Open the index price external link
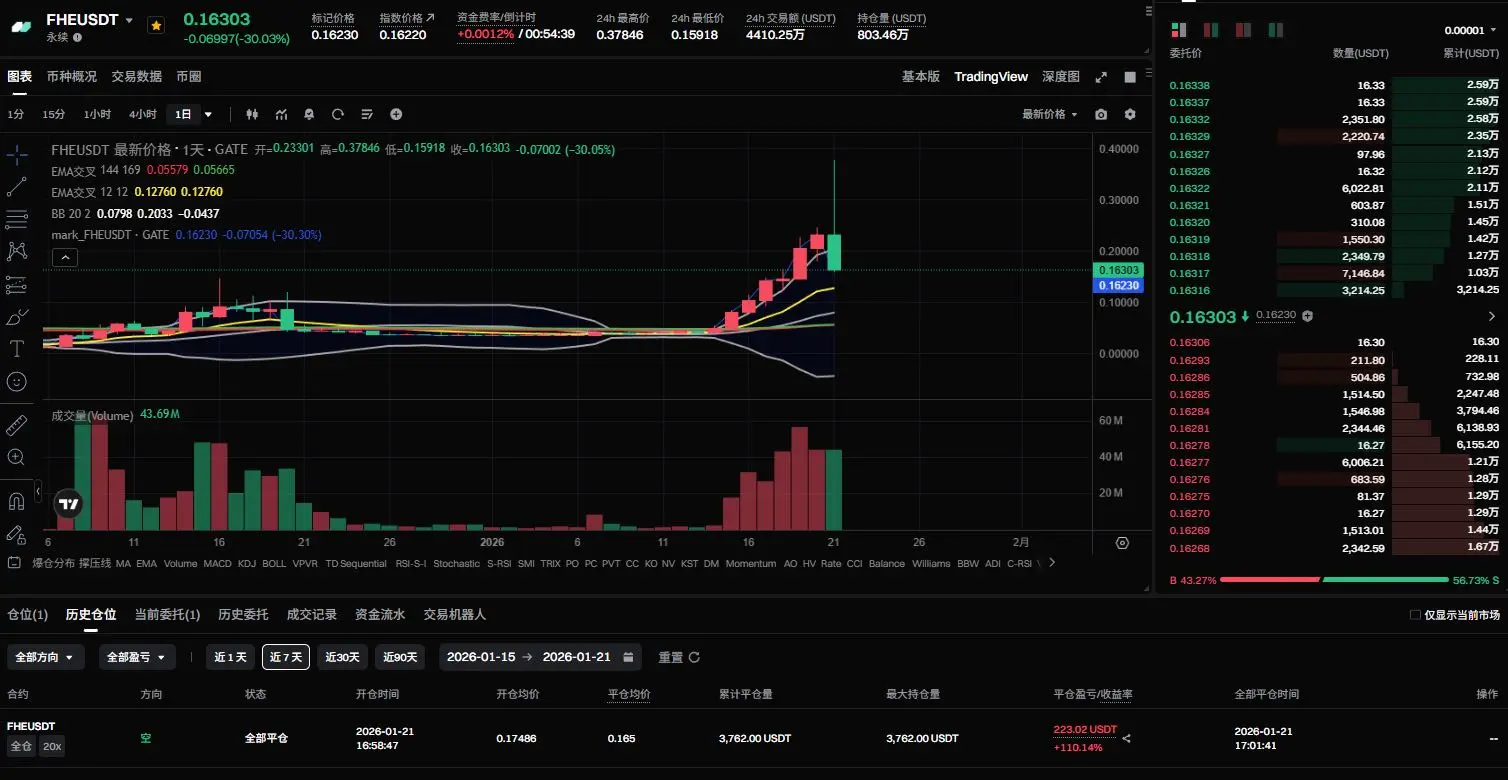The height and width of the screenshot is (780, 1508). pyautogui.click(x=430, y=18)
